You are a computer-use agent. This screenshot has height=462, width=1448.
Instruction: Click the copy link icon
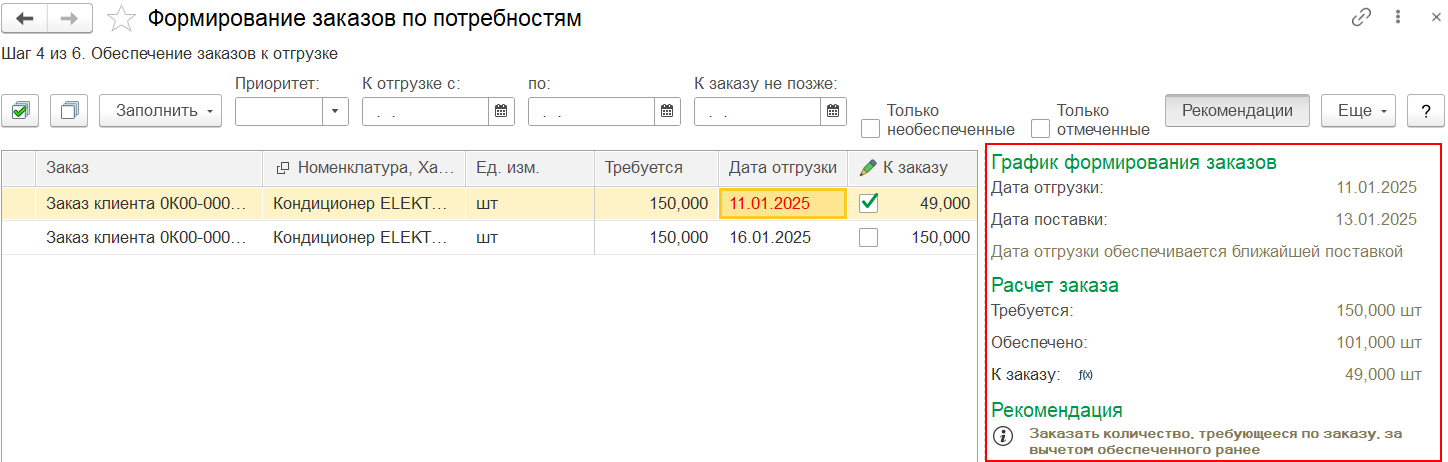pos(1361,18)
